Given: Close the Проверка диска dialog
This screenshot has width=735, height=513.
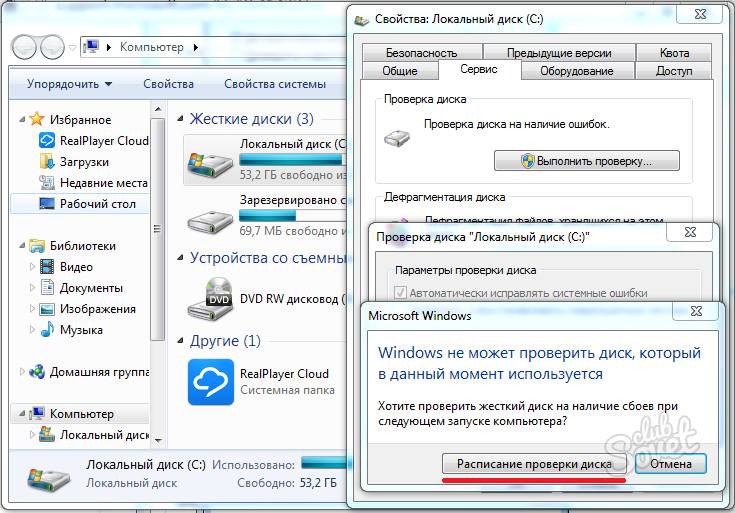Looking at the screenshot, I should [690, 232].
